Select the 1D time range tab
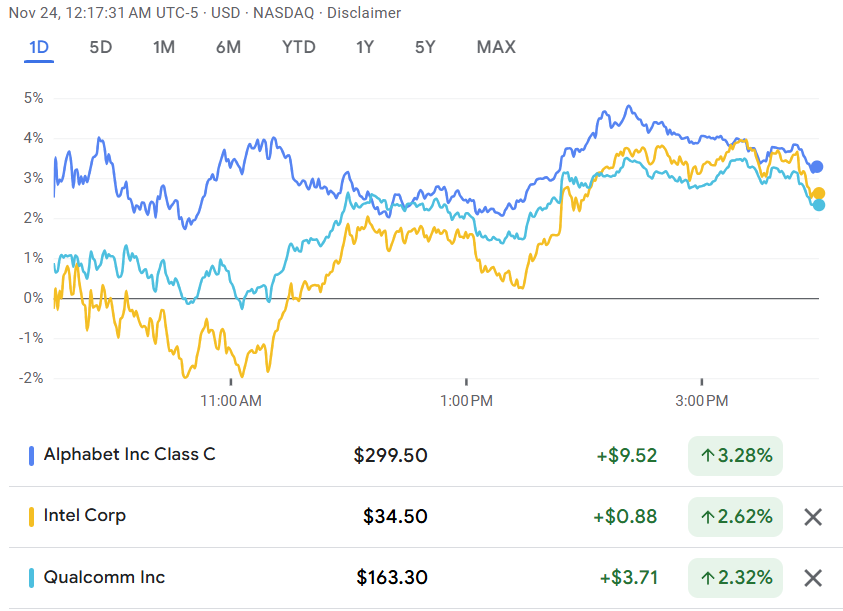This screenshot has width=843, height=611. 39,47
